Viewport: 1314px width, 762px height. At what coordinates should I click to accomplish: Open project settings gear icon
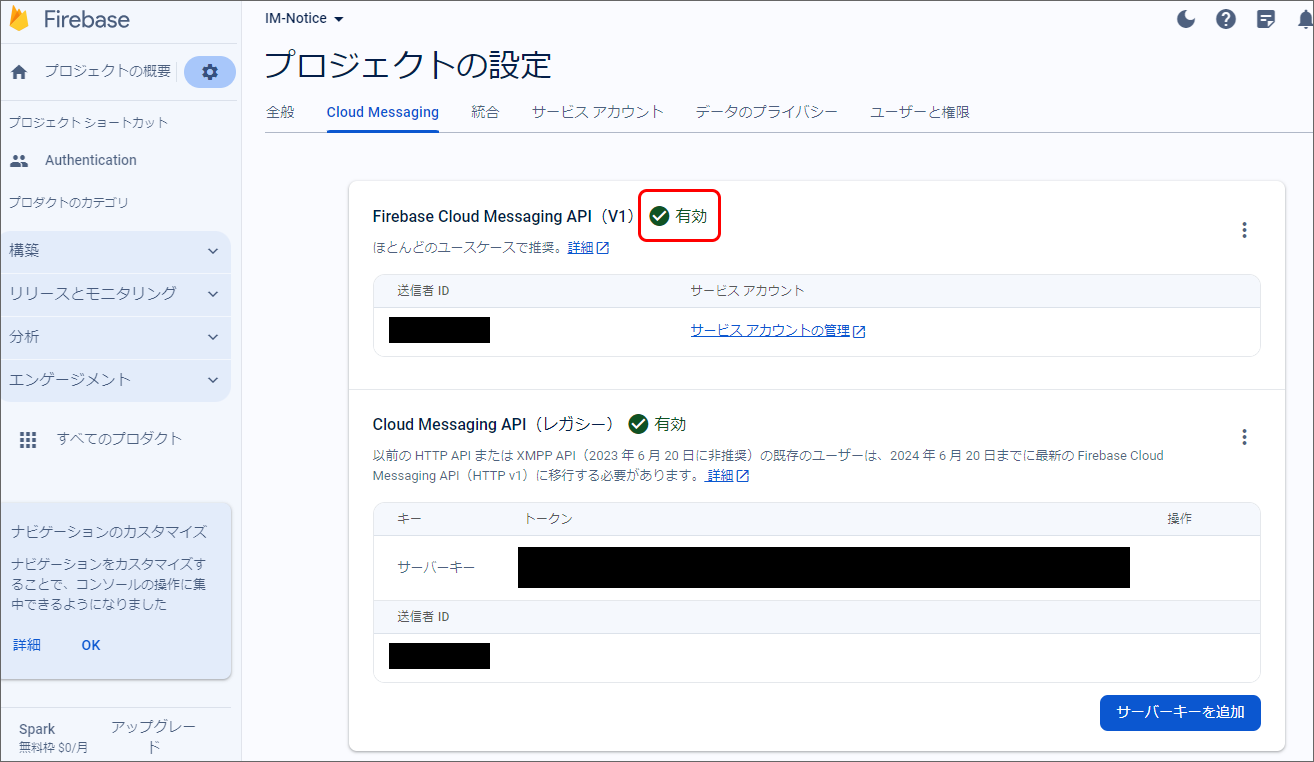[x=210, y=72]
